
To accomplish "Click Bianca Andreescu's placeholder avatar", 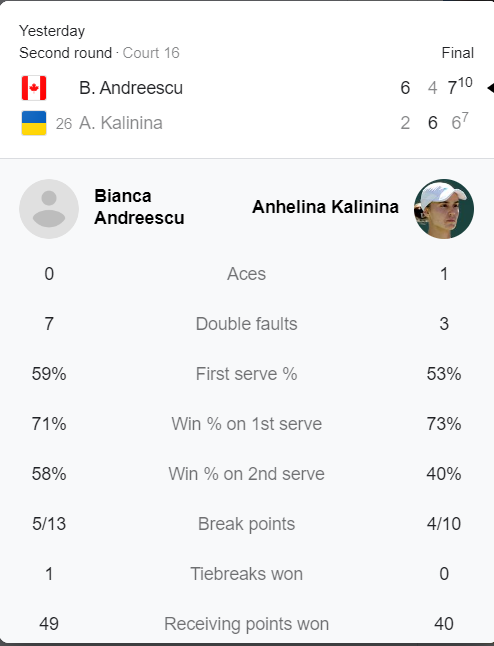I will (x=49, y=208).
